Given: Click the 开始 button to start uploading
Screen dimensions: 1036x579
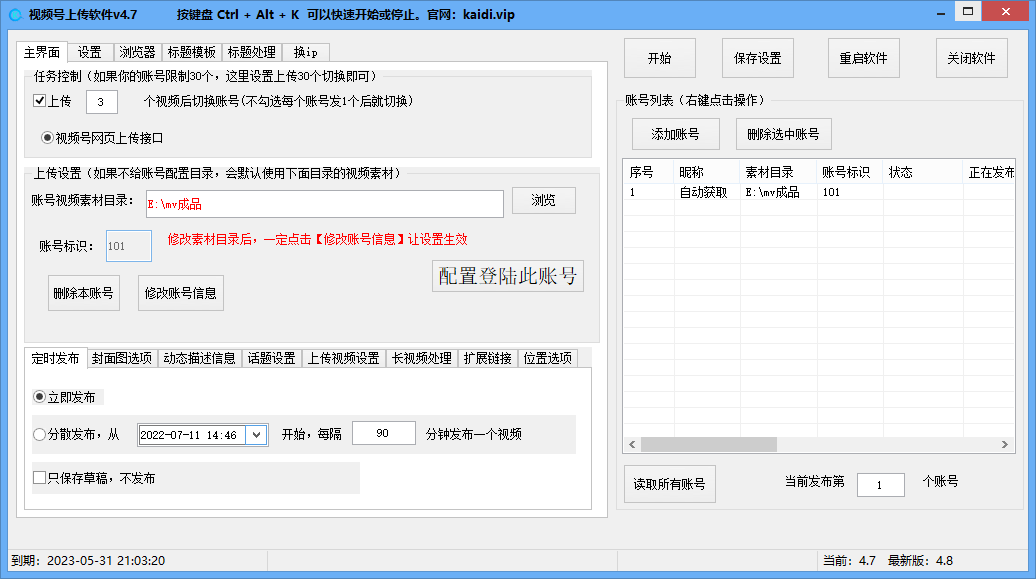Looking at the screenshot, I should [659, 58].
